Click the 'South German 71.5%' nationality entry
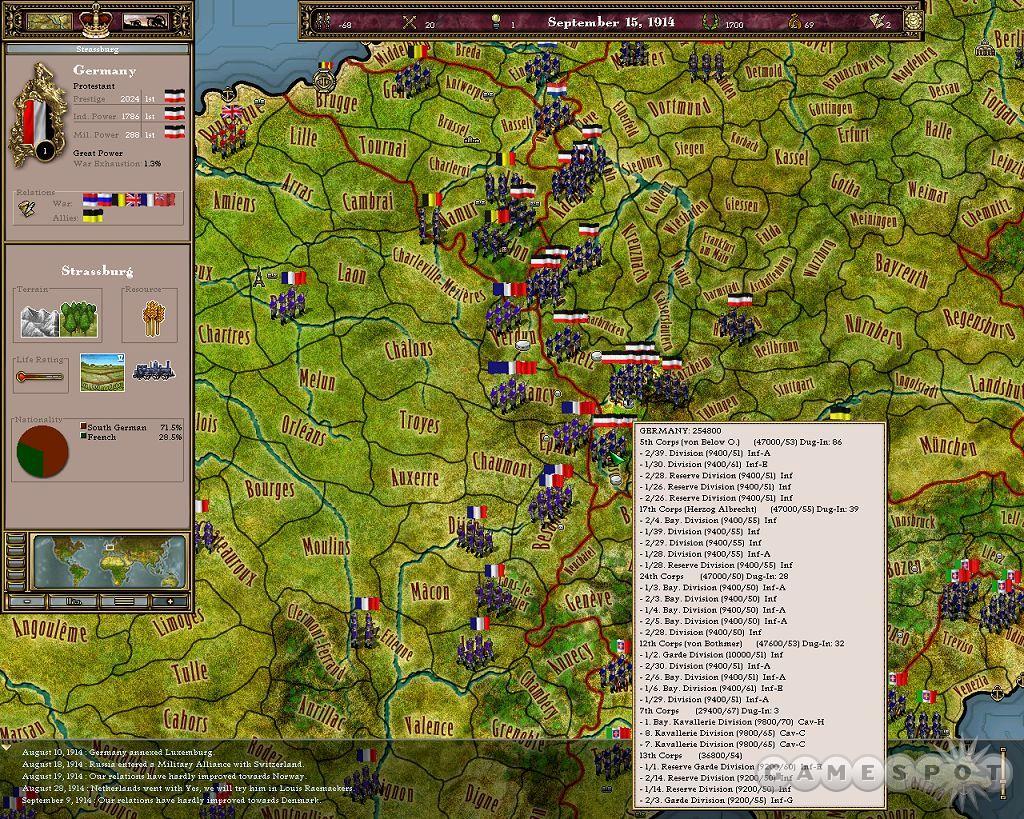The width and height of the screenshot is (1024, 819). point(131,427)
